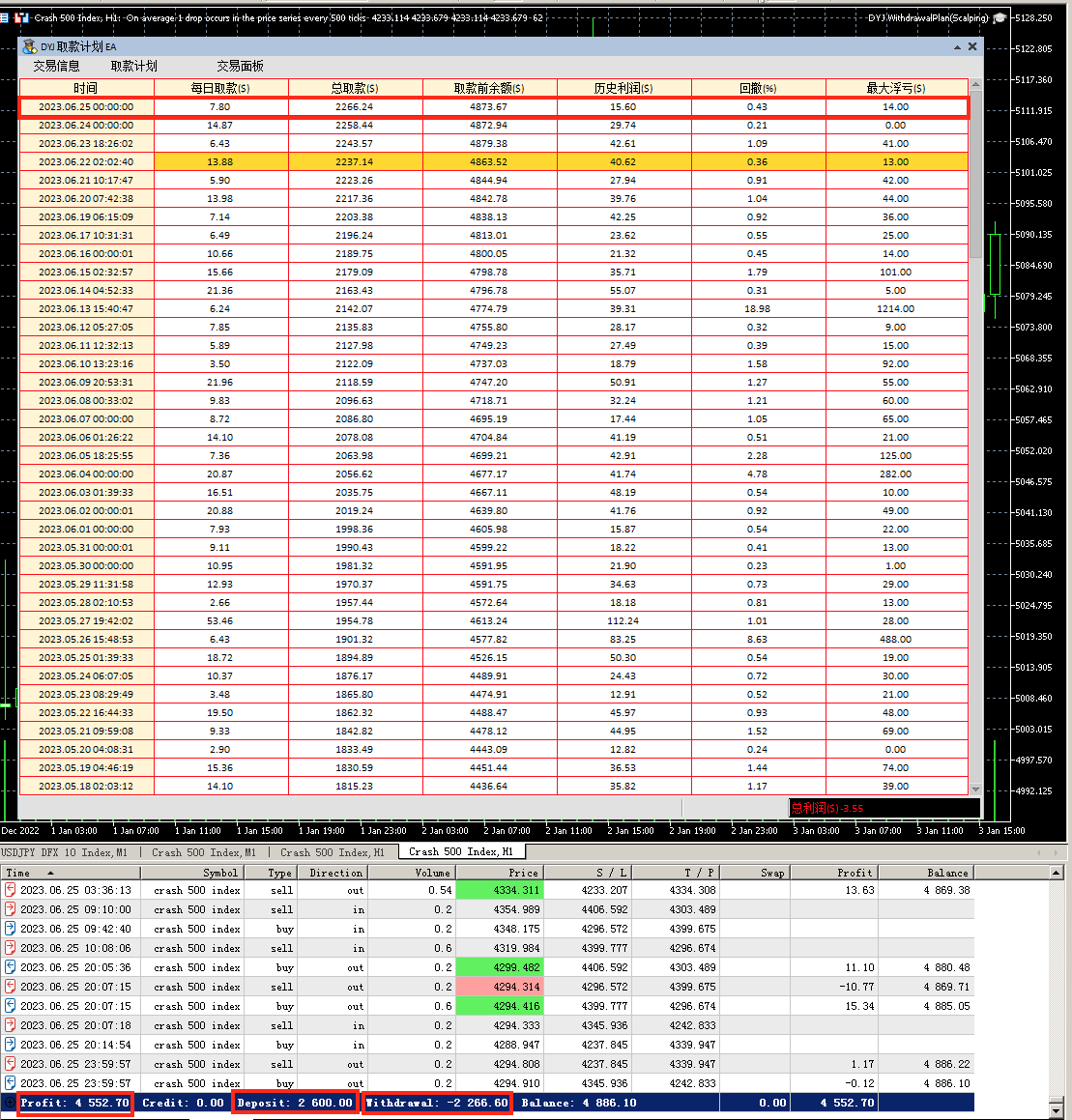Click the deal icon for 09:10:00 row

(10, 909)
